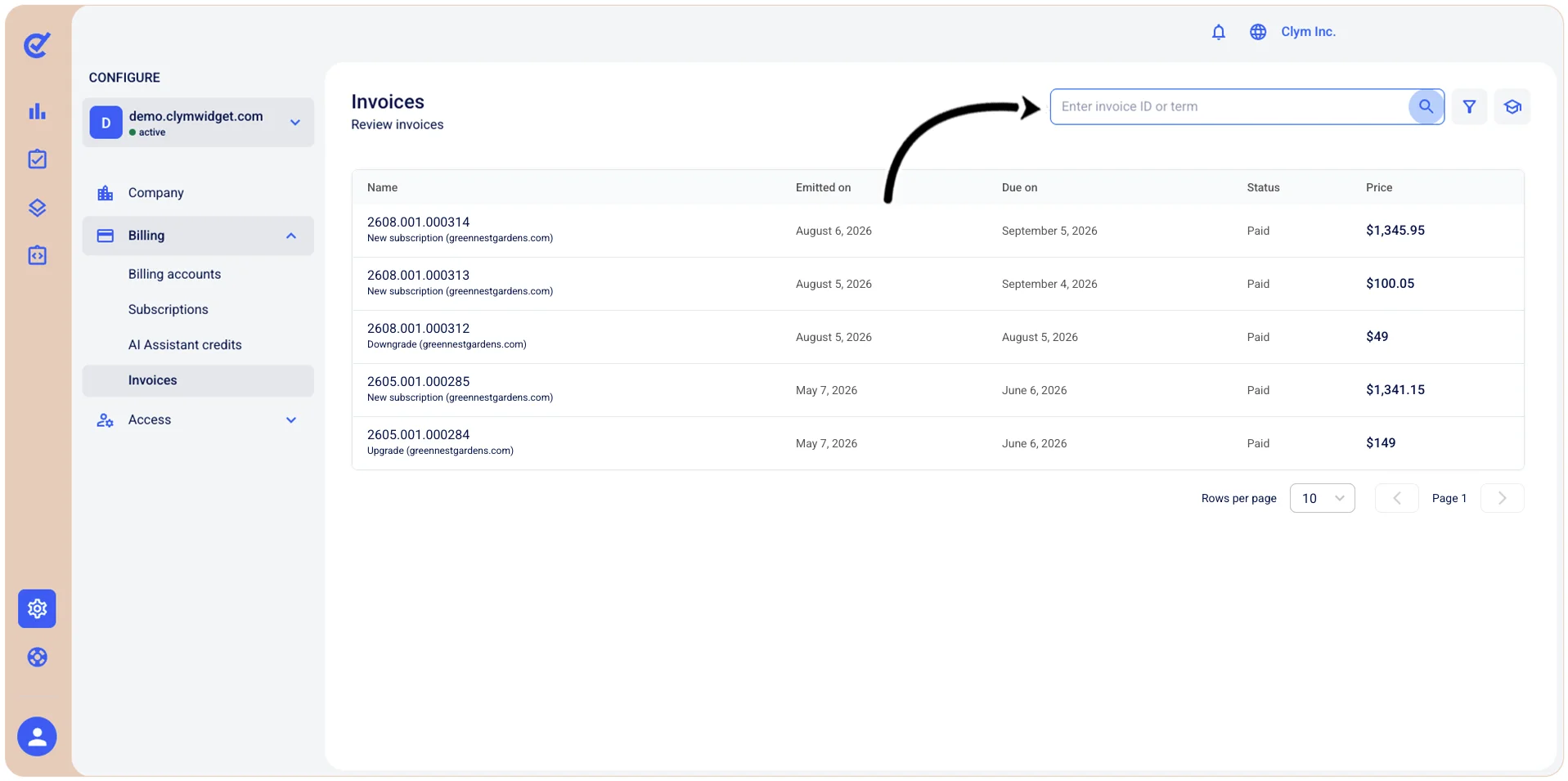Click the Clym Inc. account link

[x=1308, y=32]
